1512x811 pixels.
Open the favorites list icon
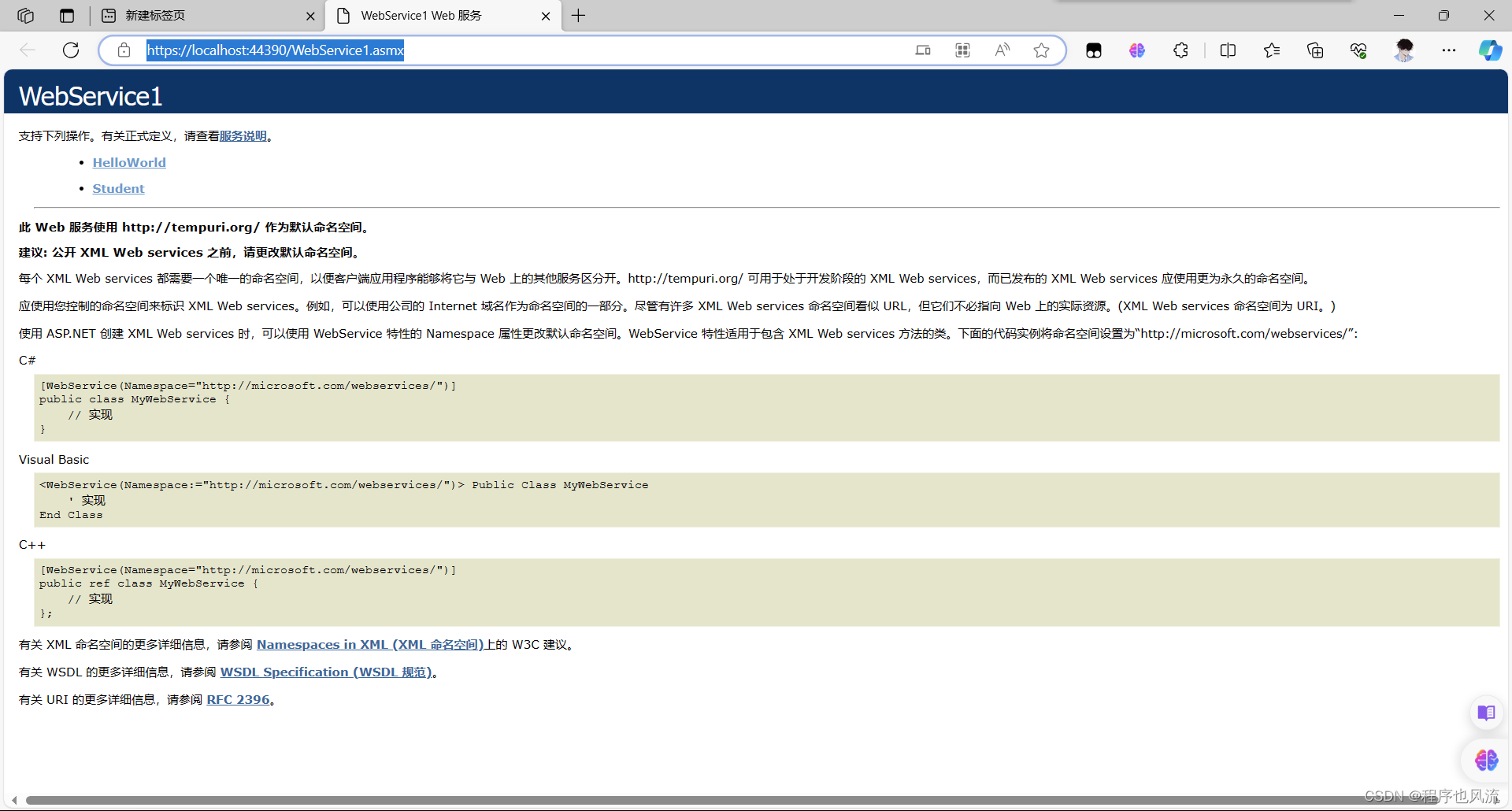tap(1272, 50)
